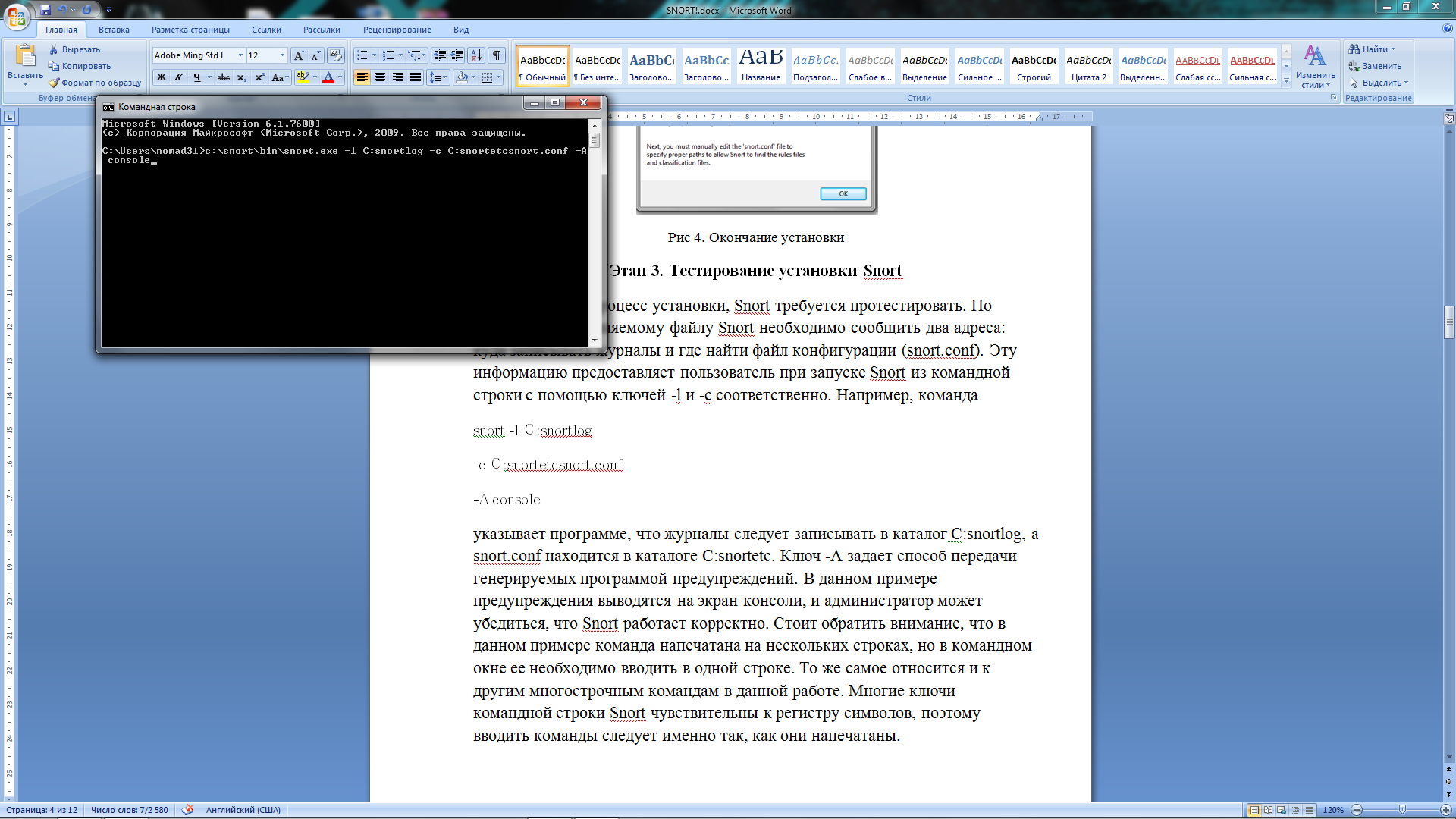Toggle bold (Ж) formatting
Screen dimensions: 1456x819
tap(162, 77)
